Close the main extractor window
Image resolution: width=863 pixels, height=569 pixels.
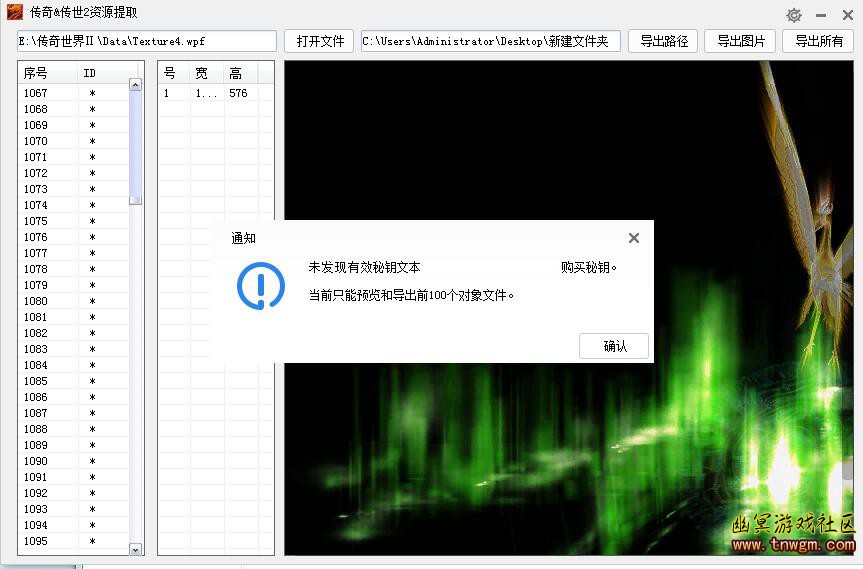pos(848,15)
